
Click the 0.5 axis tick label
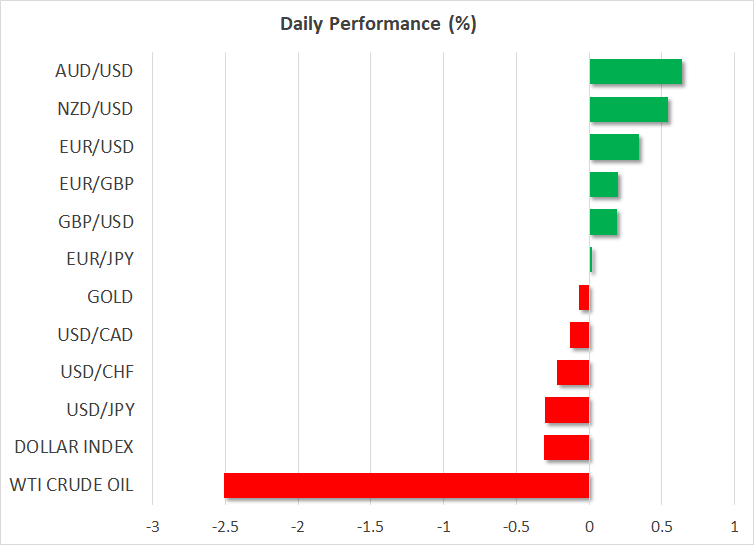(x=661, y=526)
